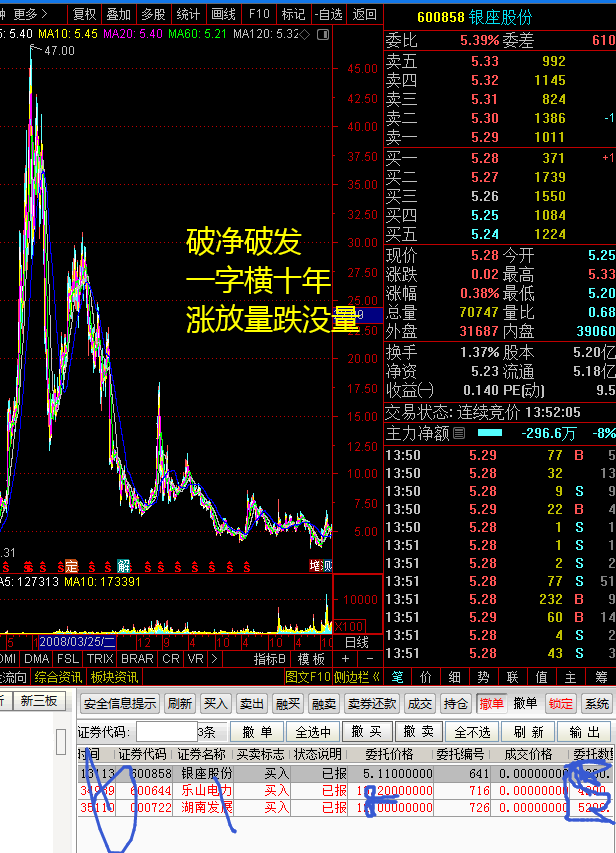Click the 定 marker under the chart
The image size is (616, 853).
[x=71, y=566]
